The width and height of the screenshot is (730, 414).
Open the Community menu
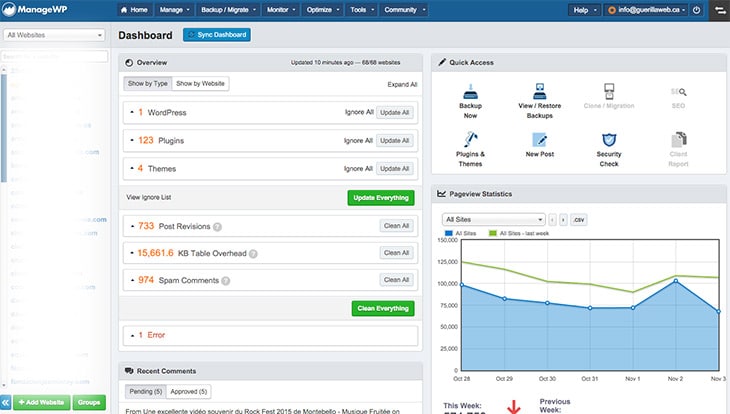click(x=405, y=10)
